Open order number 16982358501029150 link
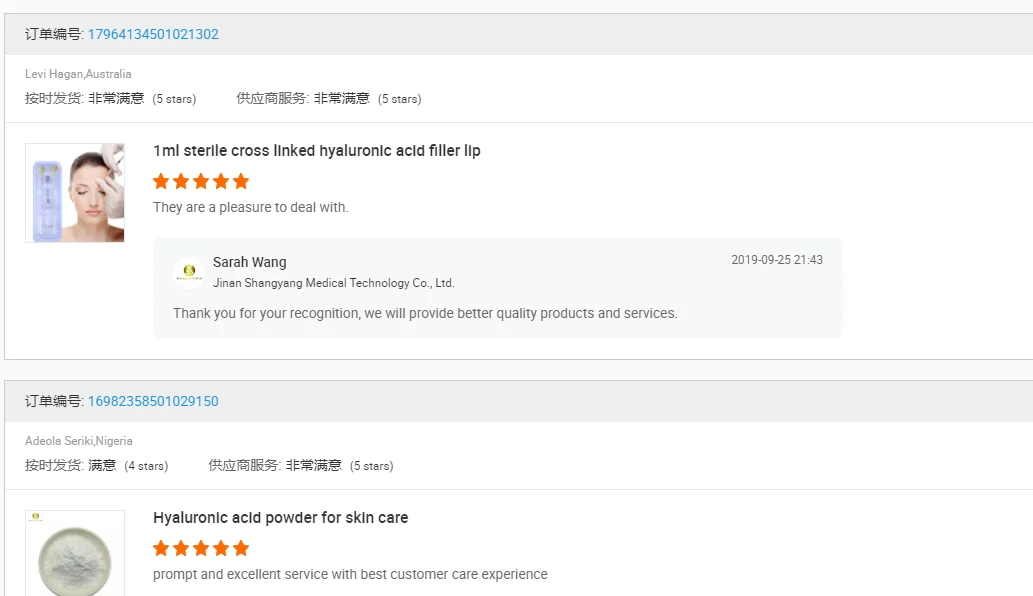The image size is (1033, 596). pos(153,401)
